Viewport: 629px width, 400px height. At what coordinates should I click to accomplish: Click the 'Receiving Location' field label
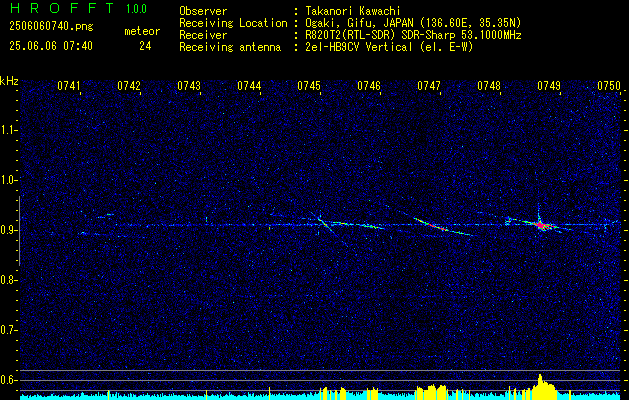(233, 23)
